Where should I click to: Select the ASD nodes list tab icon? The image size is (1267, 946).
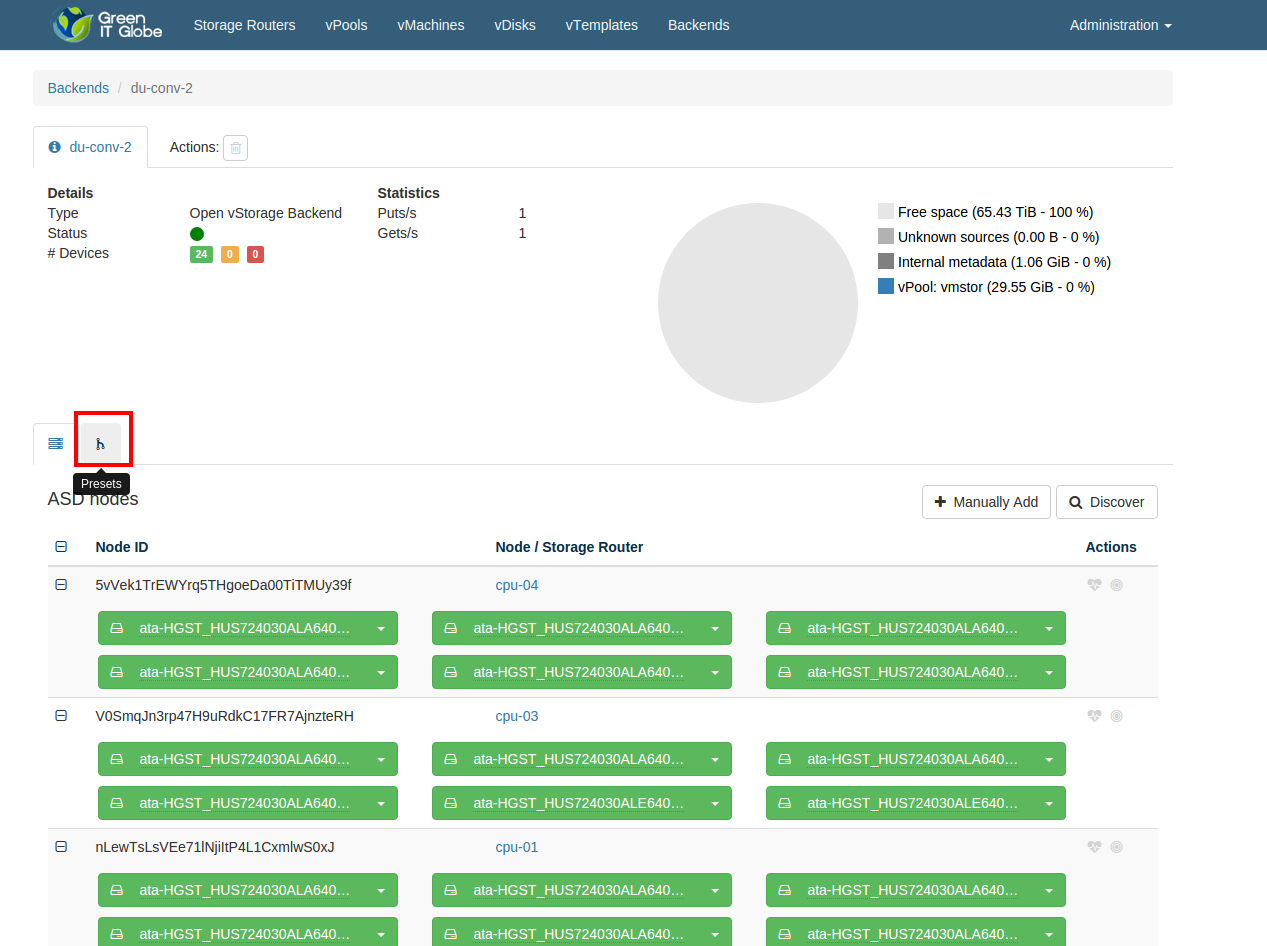pyautogui.click(x=56, y=444)
